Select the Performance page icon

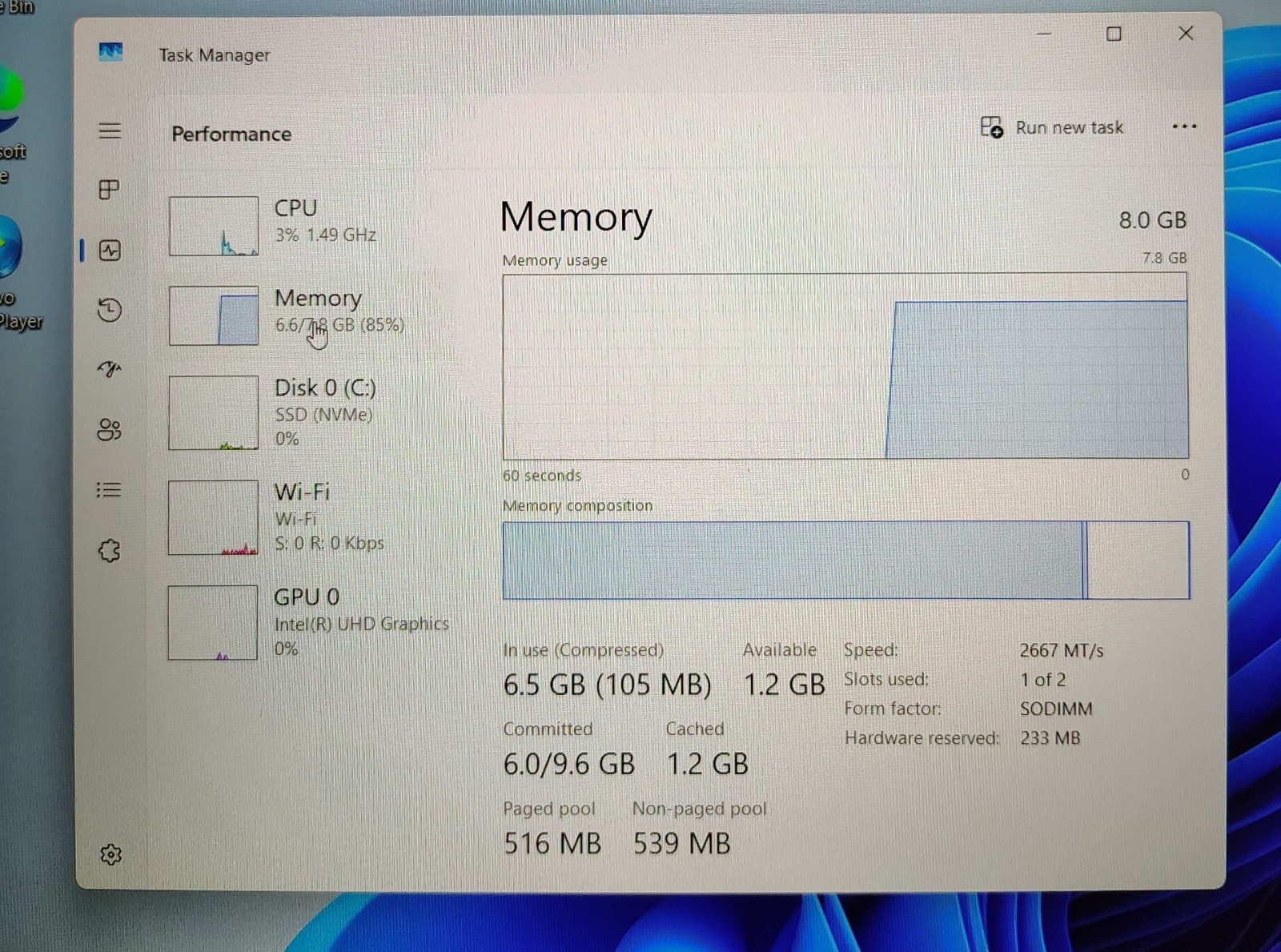pyautogui.click(x=110, y=251)
